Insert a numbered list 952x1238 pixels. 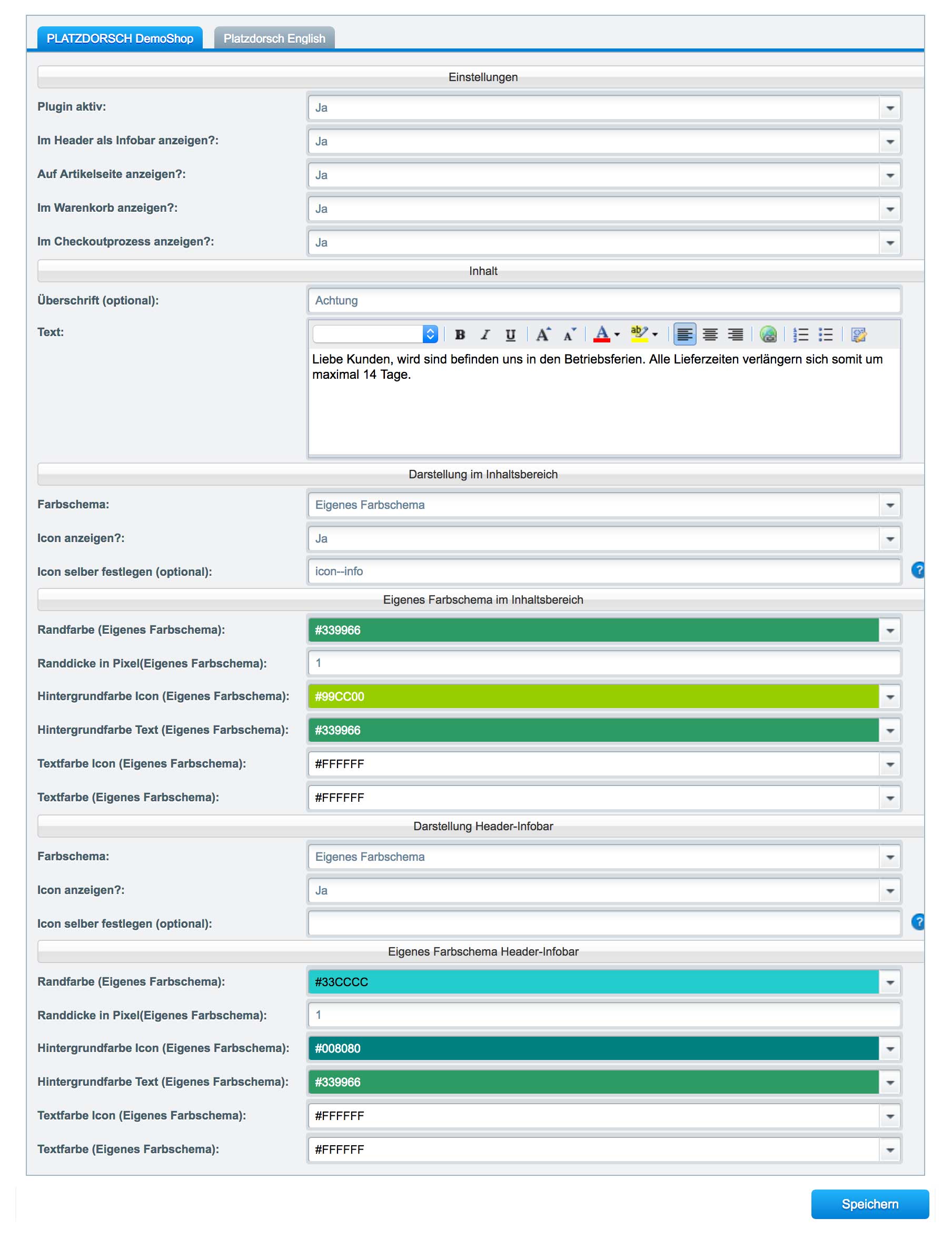pos(800,335)
